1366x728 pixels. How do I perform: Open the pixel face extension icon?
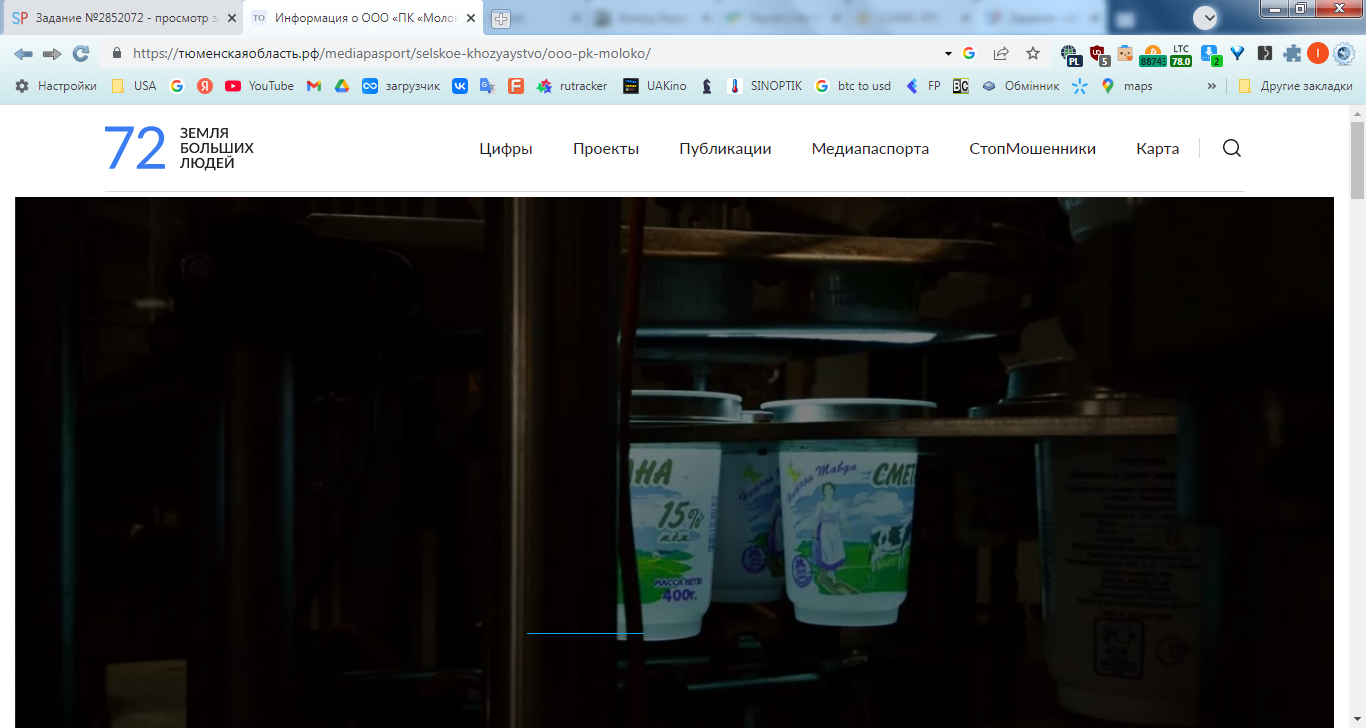pyautogui.click(x=1126, y=54)
